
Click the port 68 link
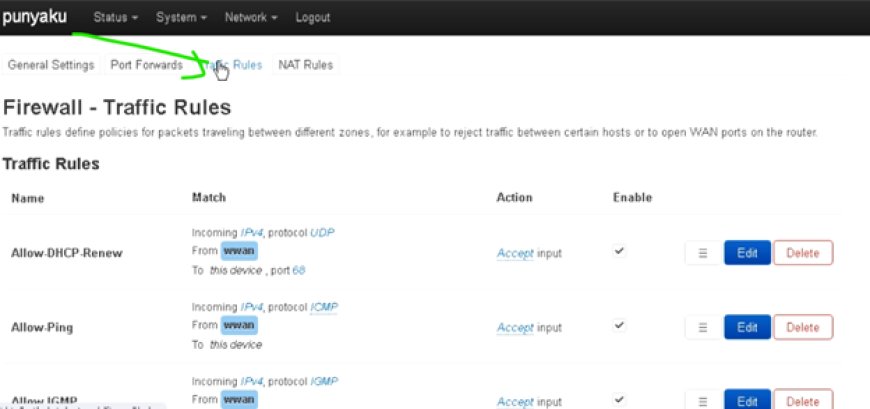coord(299,271)
